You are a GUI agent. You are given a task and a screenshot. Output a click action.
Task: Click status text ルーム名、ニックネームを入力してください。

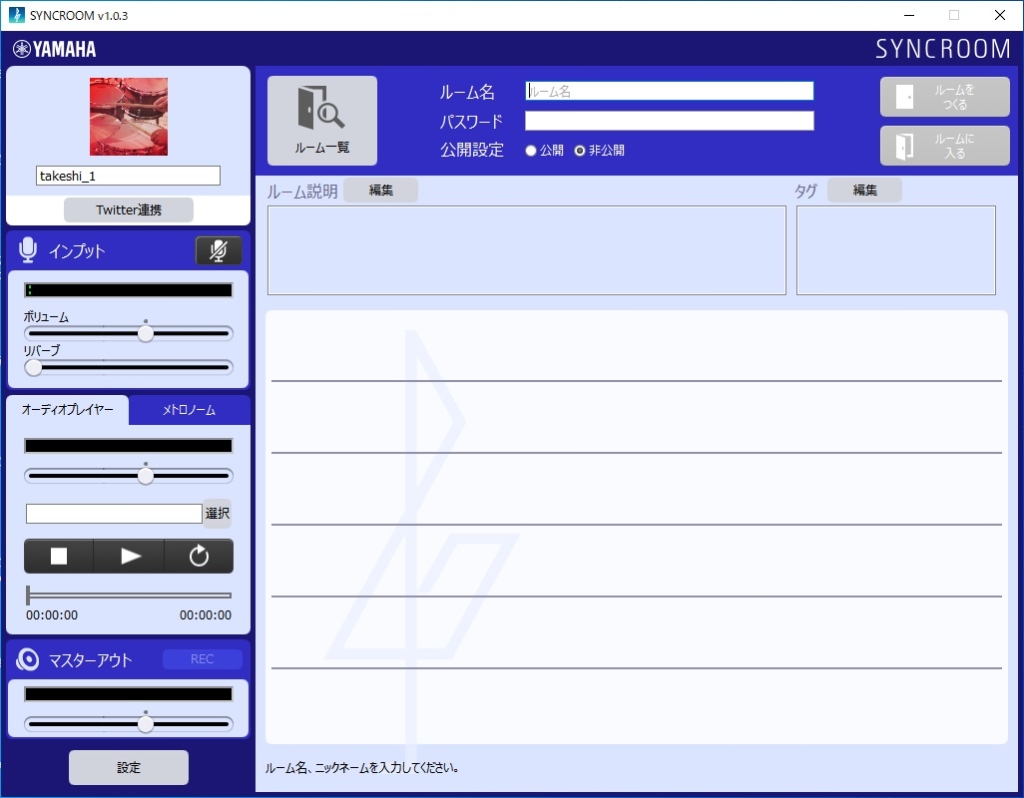[361, 768]
